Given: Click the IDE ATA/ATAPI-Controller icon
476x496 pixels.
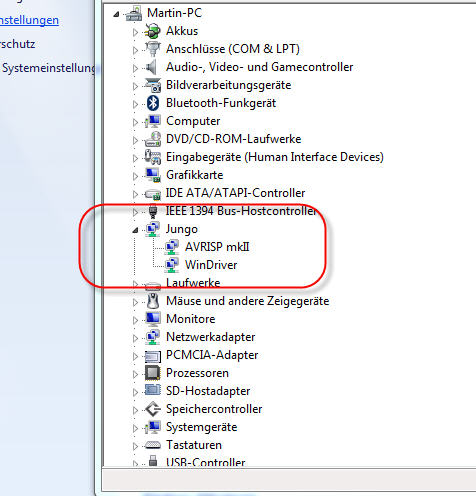Looking at the screenshot, I should pyautogui.click(x=153, y=194).
